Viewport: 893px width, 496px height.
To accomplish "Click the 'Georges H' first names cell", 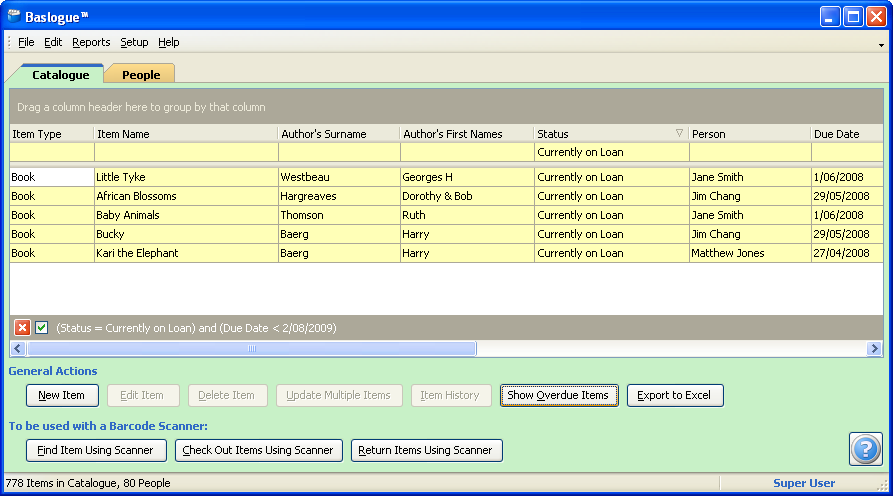I will (468, 177).
